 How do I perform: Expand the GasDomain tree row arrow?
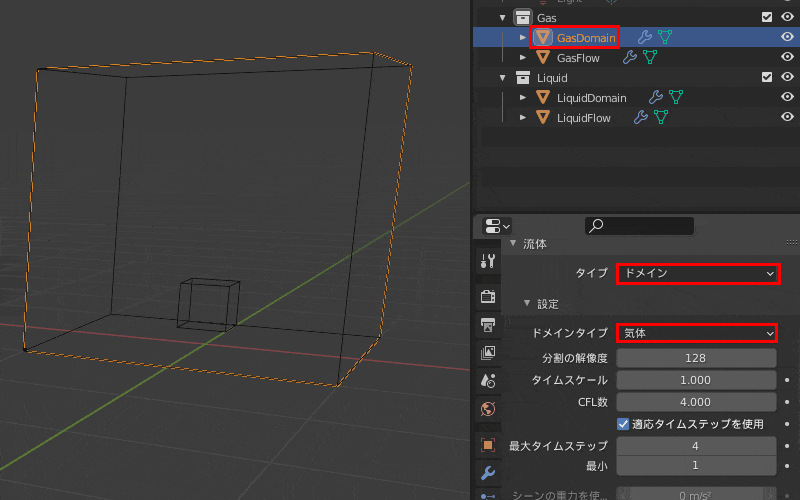point(523,37)
